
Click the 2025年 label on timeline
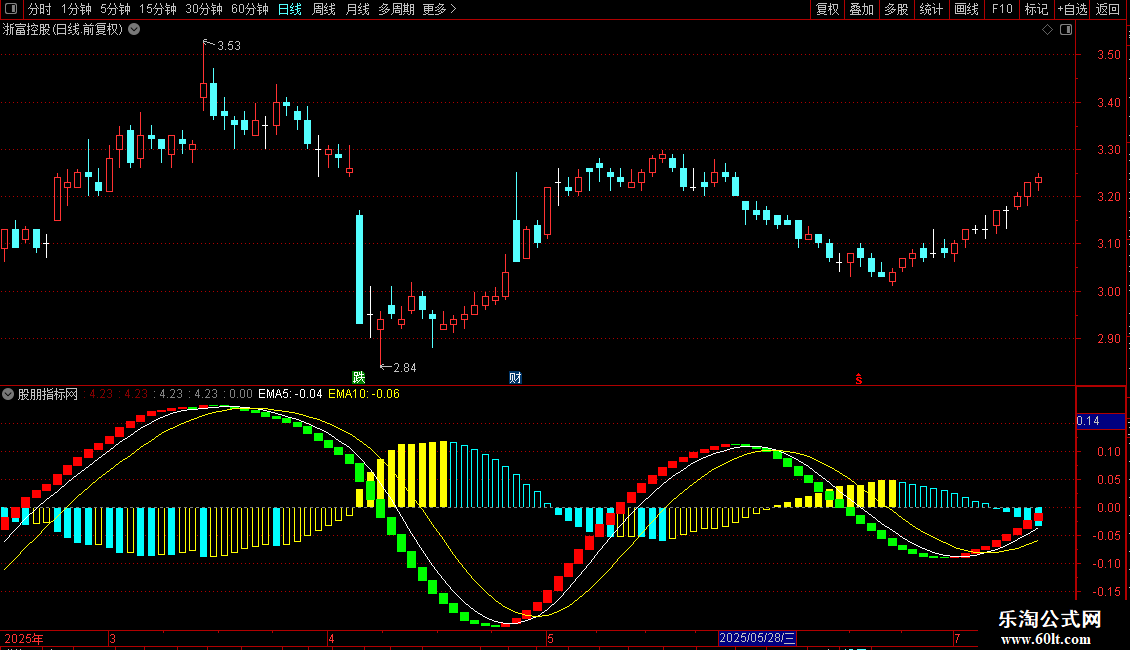[x=24, y=639]
